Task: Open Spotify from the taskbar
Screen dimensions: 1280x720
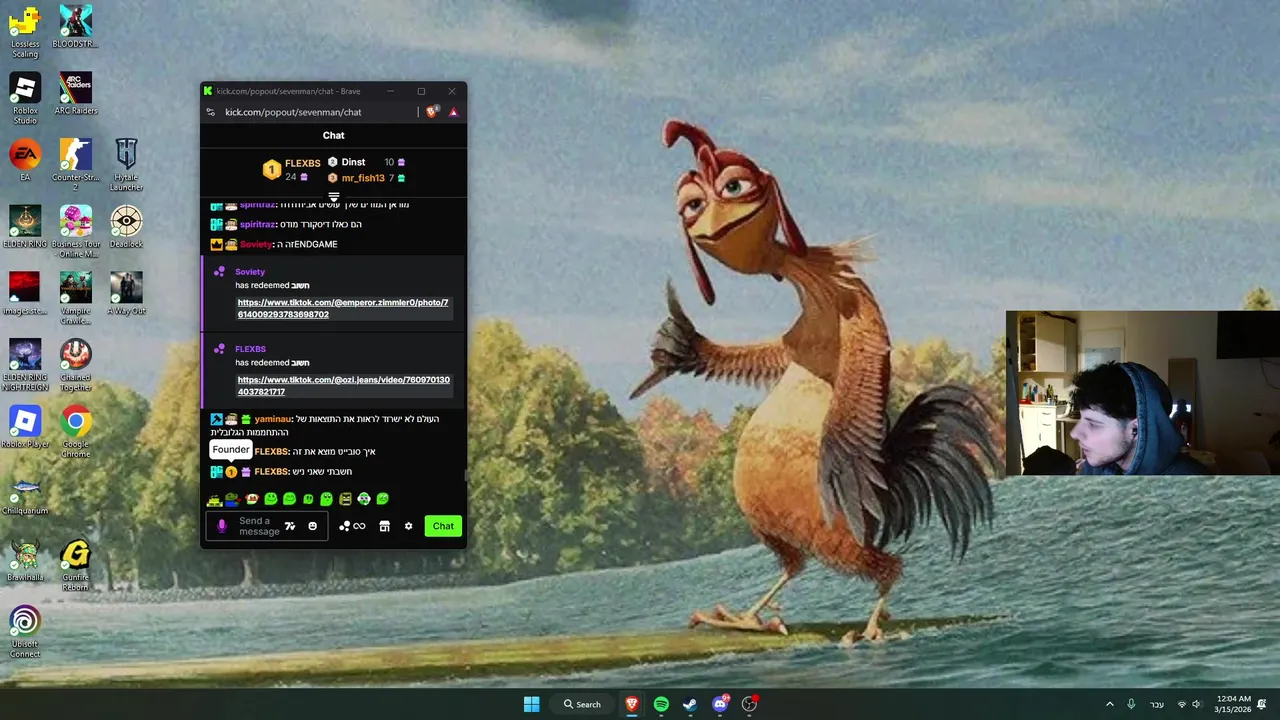Action: pos(661,704)
